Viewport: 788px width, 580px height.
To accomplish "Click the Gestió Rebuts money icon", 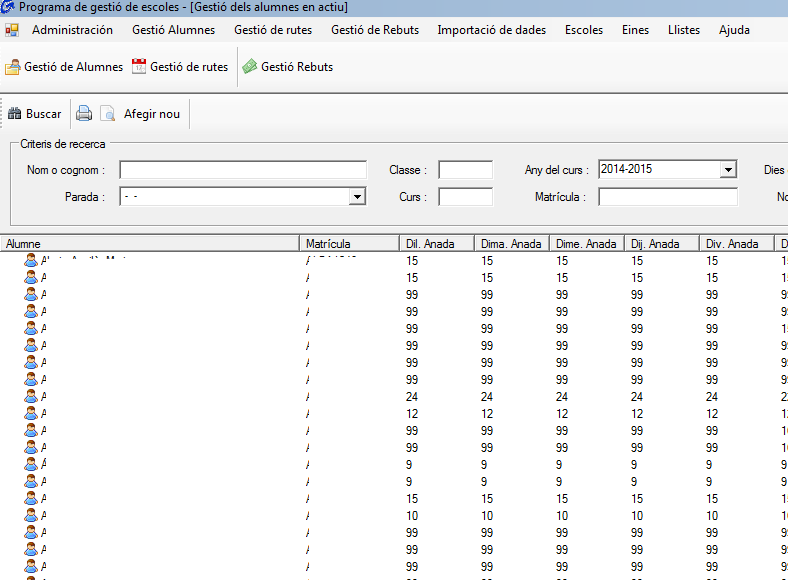I will click(x=249, y=67).
